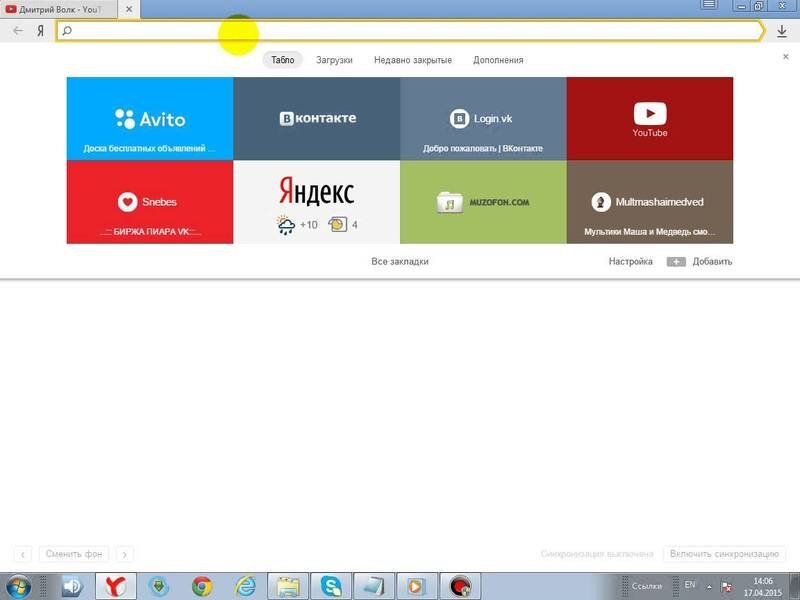Click the Включить синхронизацию button
The width and height of the screenshot is (800, 600).
tap(724, 554)
